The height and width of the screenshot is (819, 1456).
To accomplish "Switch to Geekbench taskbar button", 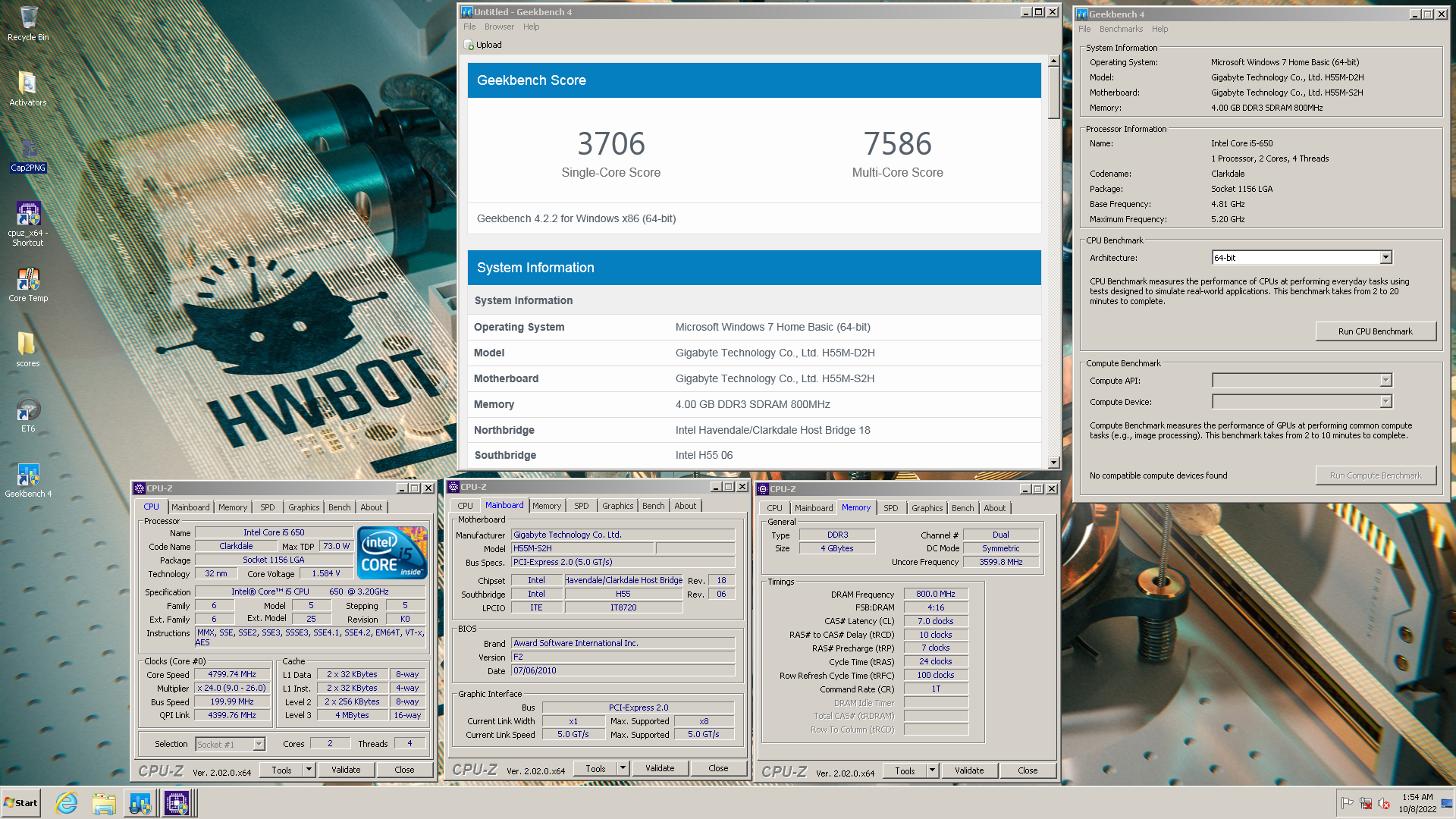I will coord(140,803).
